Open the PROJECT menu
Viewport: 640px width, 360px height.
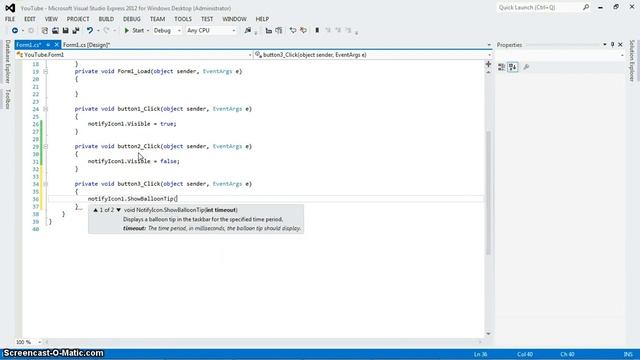click(78, 19)
